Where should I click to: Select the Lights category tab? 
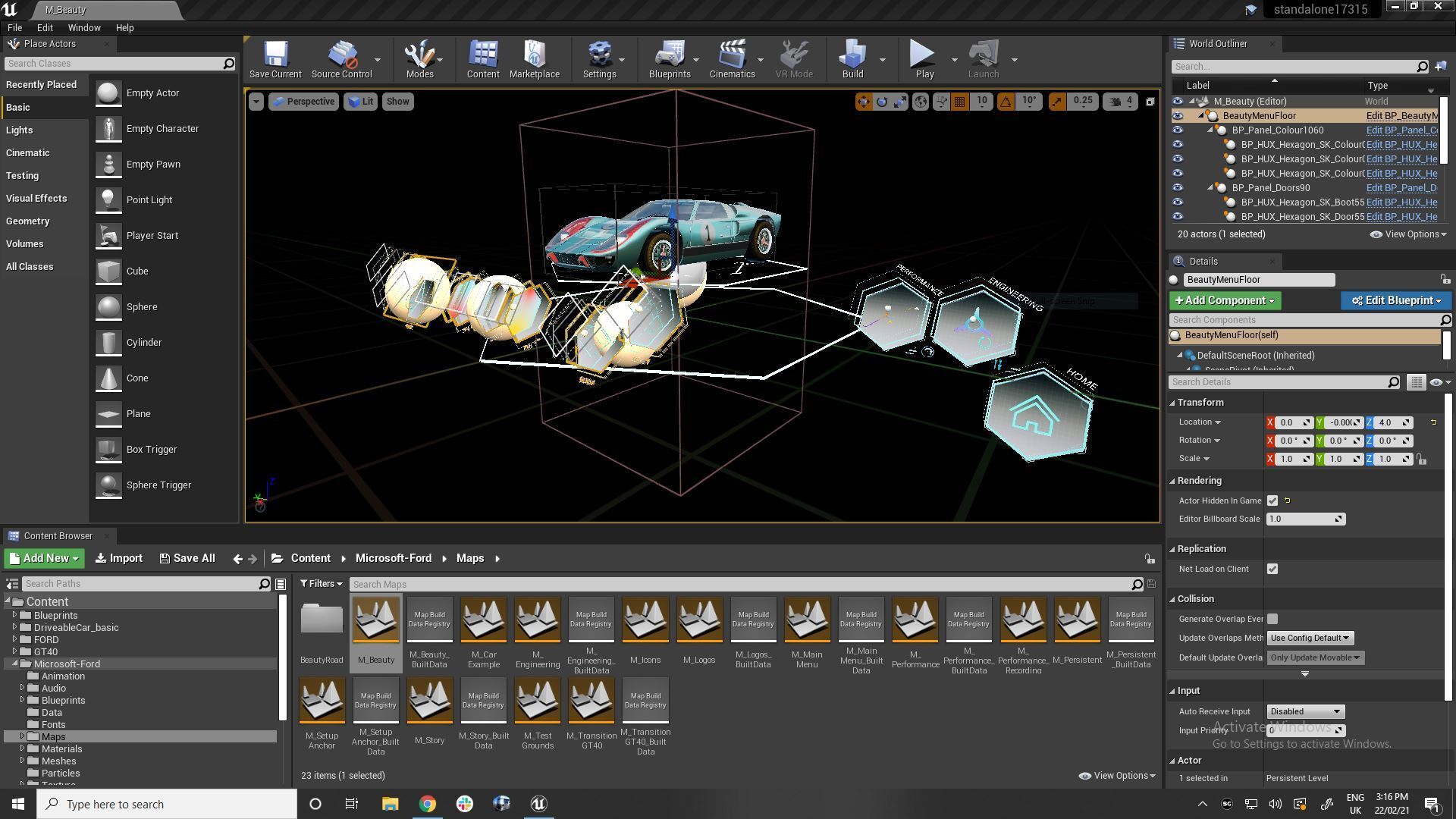[20, 130]
